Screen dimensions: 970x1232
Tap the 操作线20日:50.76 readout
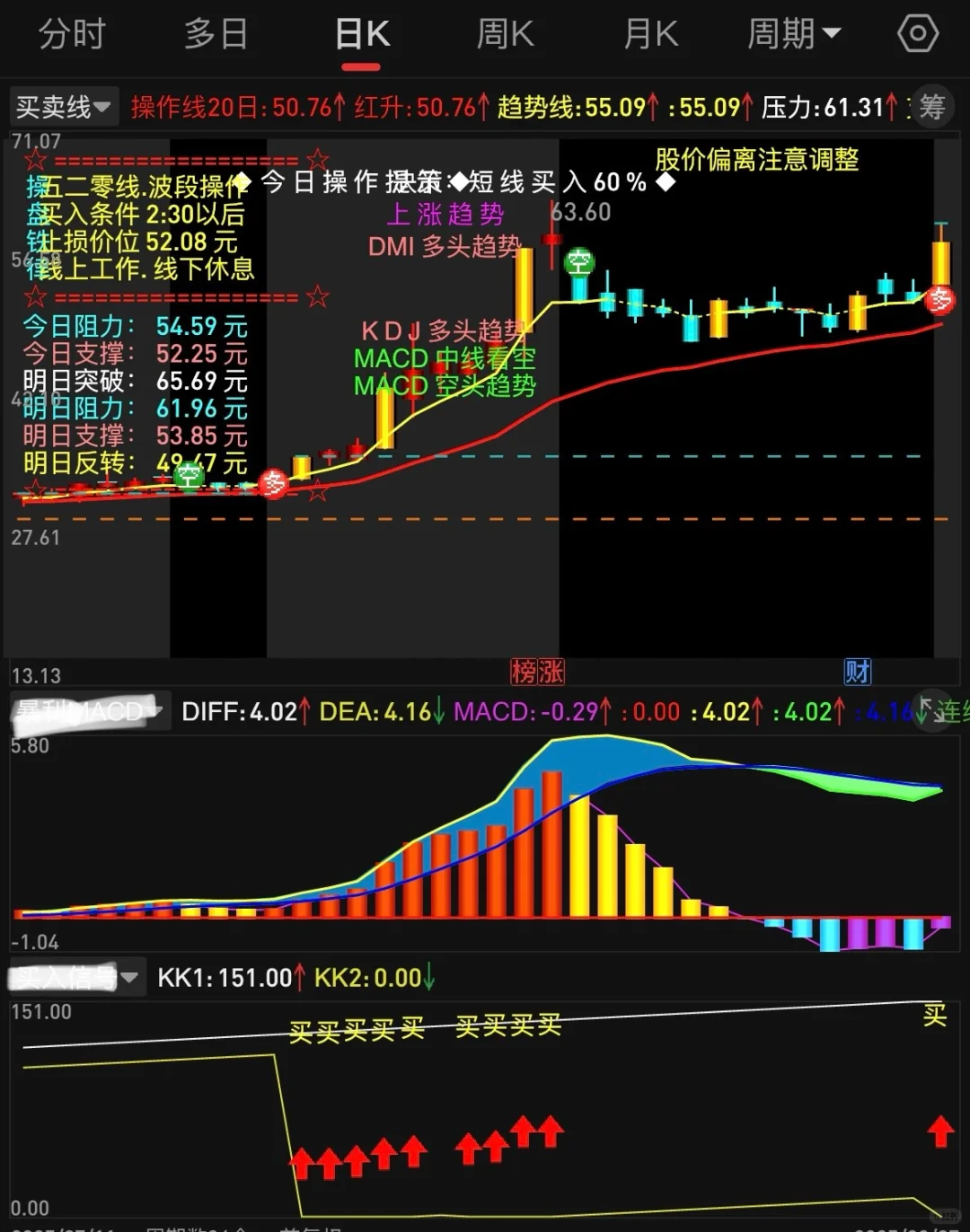[x=238, y=108]
